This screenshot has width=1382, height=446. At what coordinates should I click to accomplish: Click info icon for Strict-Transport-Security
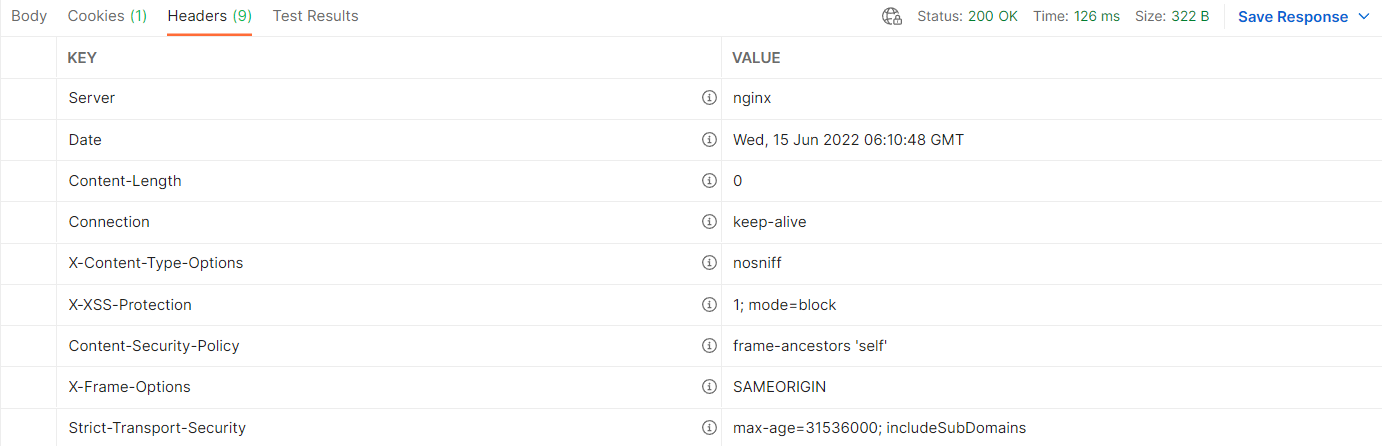pyautogui.click(x=709, y=428)
